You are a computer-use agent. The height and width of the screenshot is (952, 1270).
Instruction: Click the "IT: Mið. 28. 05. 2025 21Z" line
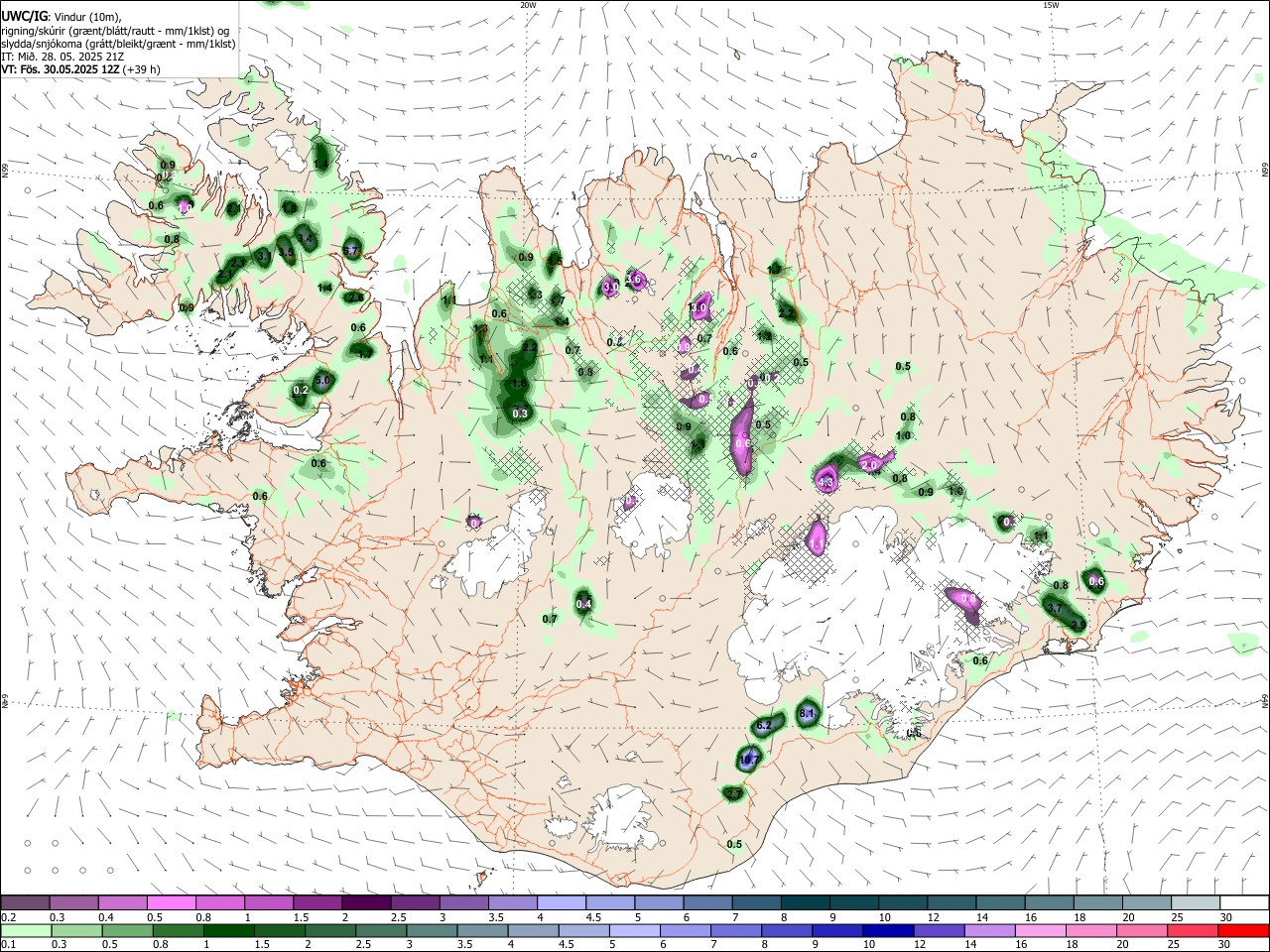(x=63, y=57)
